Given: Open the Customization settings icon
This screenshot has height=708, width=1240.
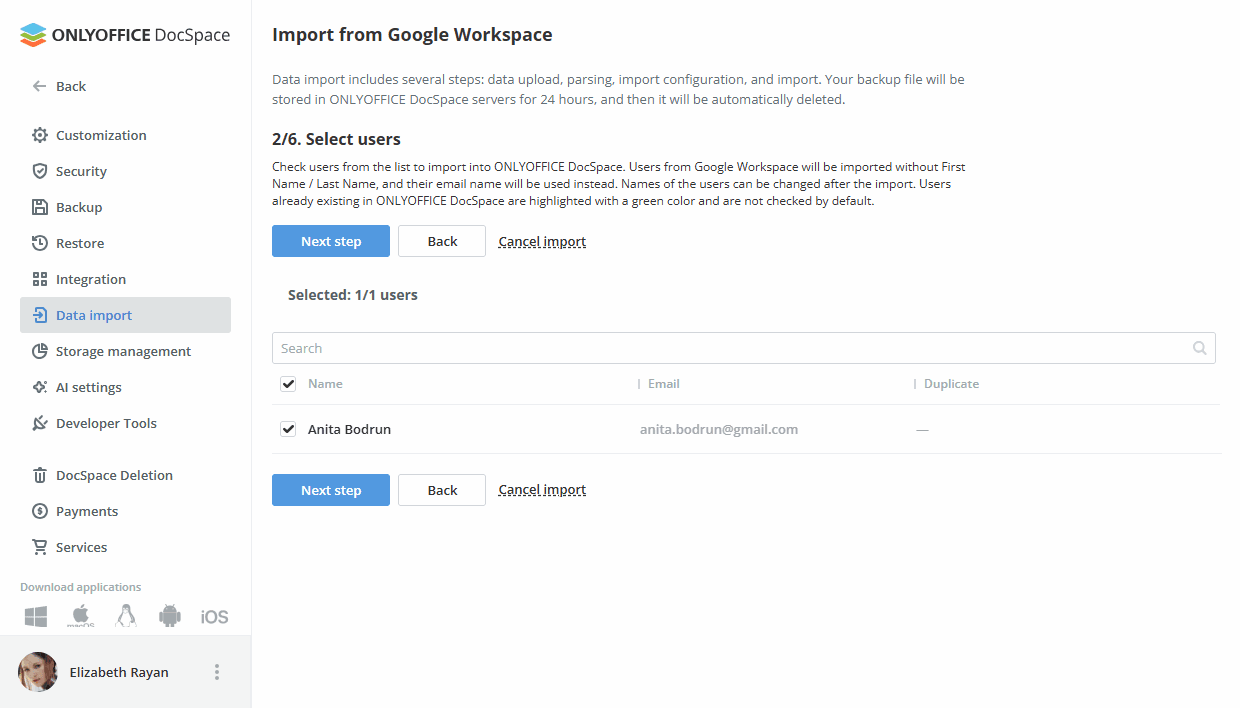Looking at the screenshot, I should point(40,134).
